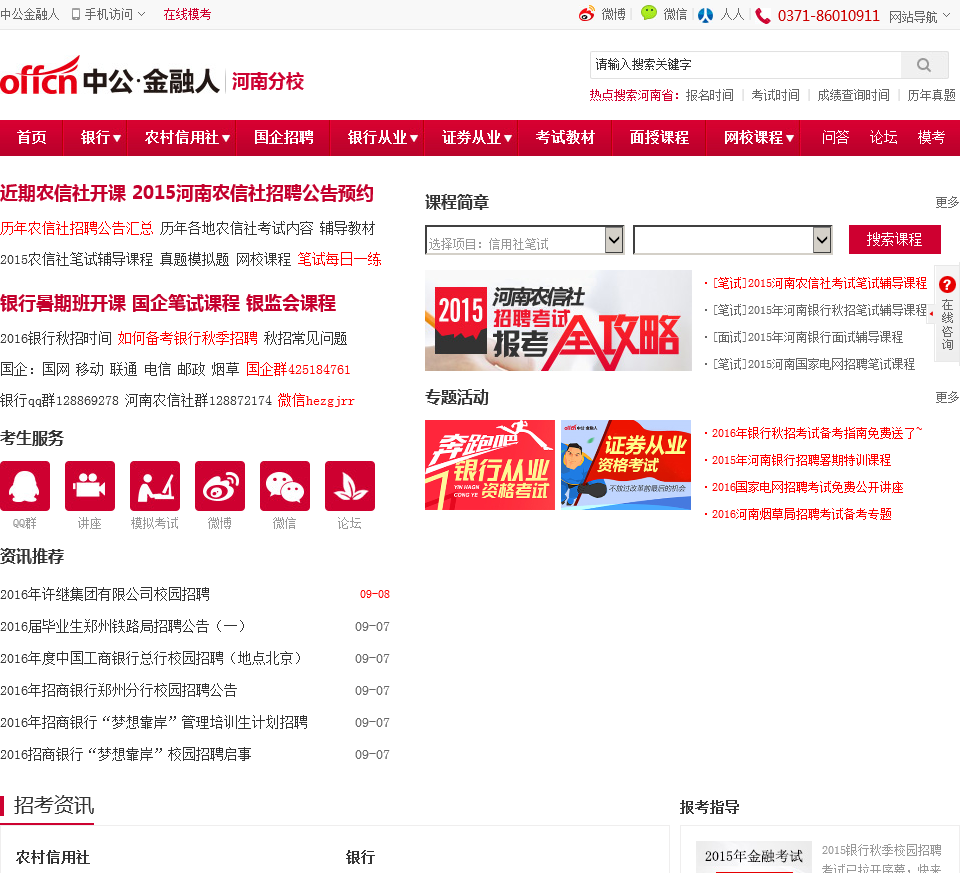Click 更多 beside 课程简章
960x873 pixels.
[947, 203]
